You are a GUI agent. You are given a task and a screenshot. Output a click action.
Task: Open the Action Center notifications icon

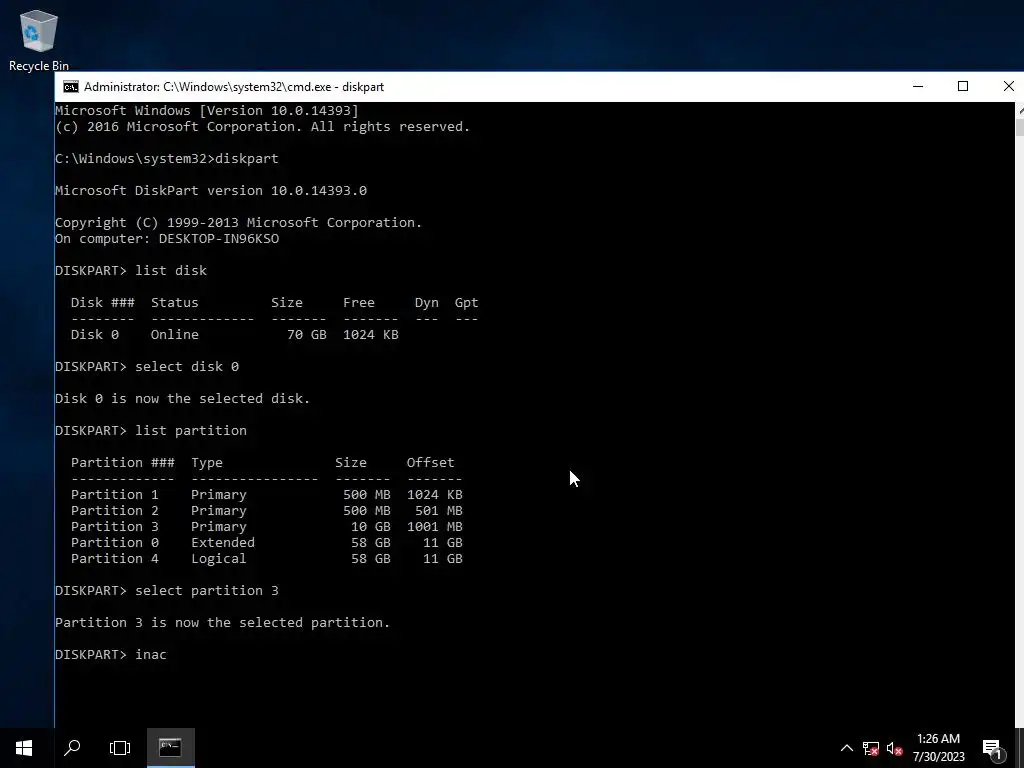[992, 748]
